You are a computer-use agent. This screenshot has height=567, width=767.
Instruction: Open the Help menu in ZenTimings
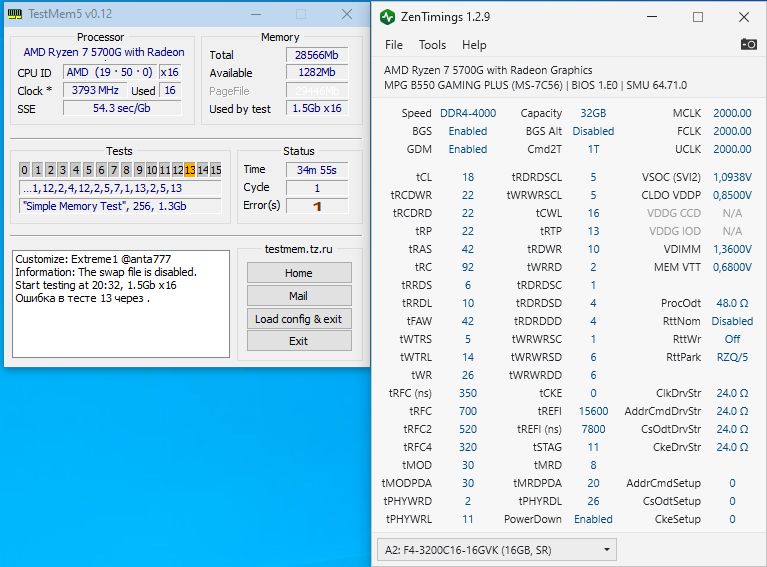pyautogui.click(x=474, y=45)
